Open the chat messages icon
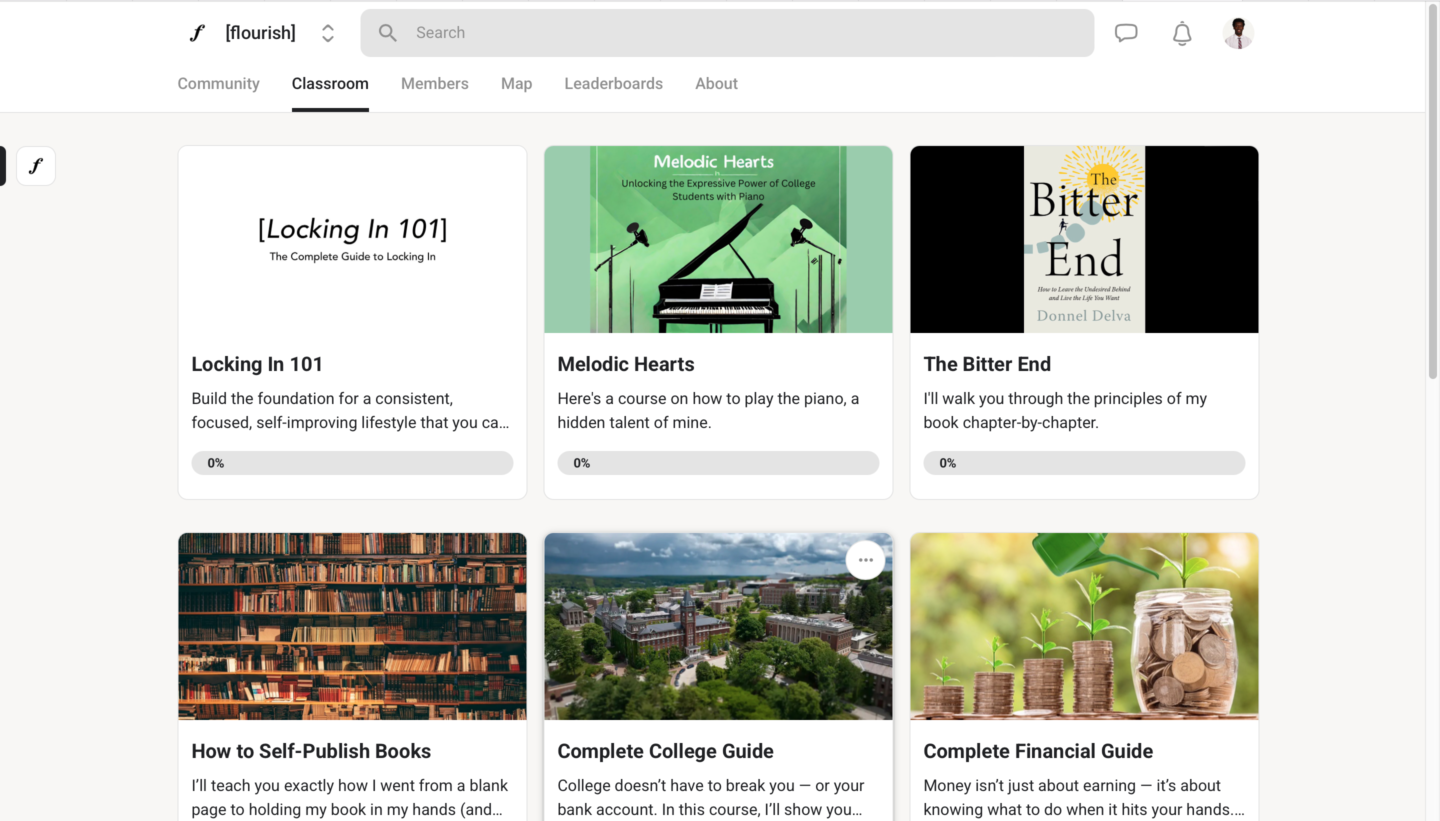 tap(1126, 33)
